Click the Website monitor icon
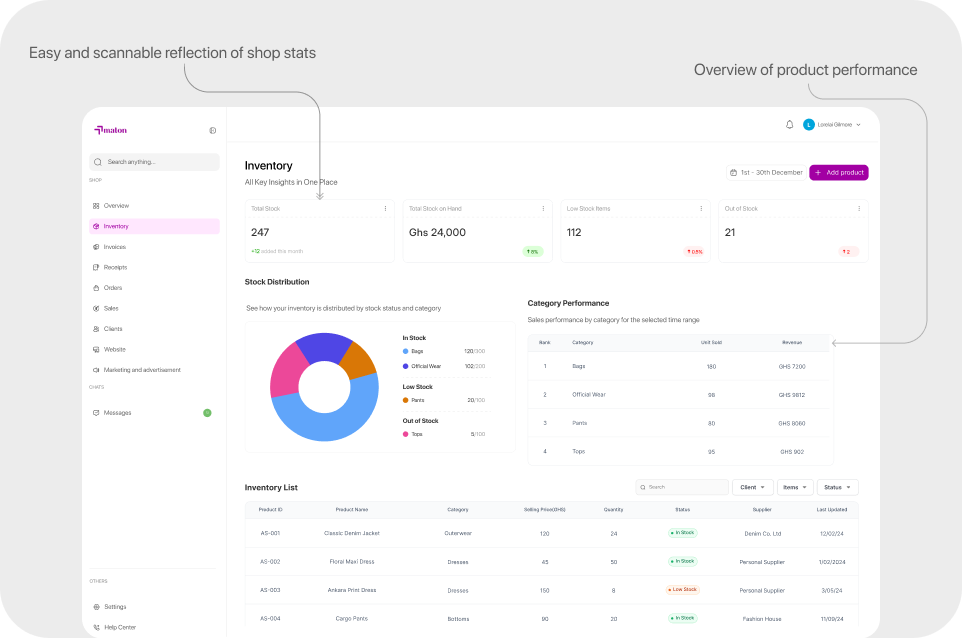Screen dimensions: 962x638 (96, 350)
